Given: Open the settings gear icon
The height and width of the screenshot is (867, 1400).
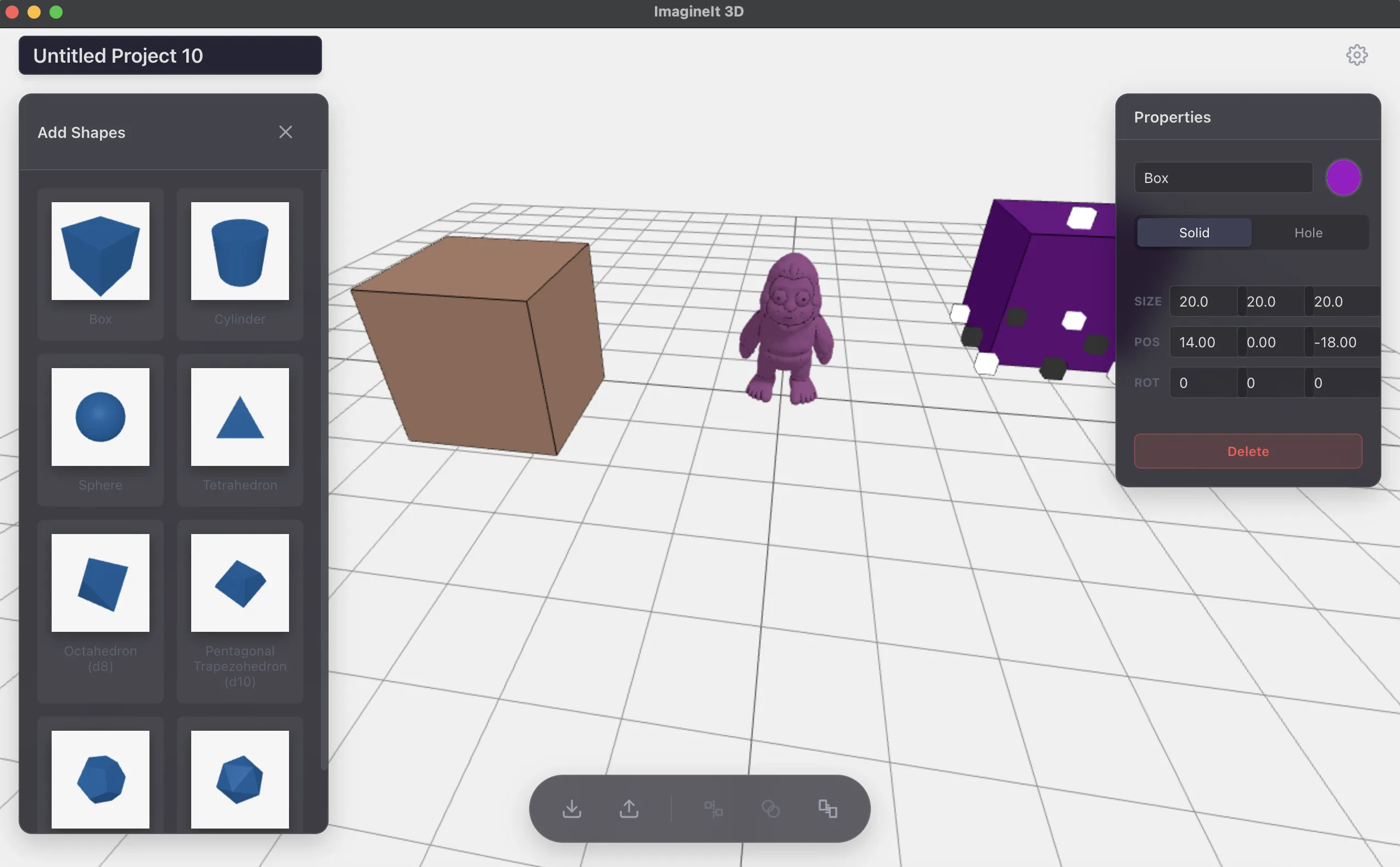Looking at the screenshot, I should coord(1357,55).
